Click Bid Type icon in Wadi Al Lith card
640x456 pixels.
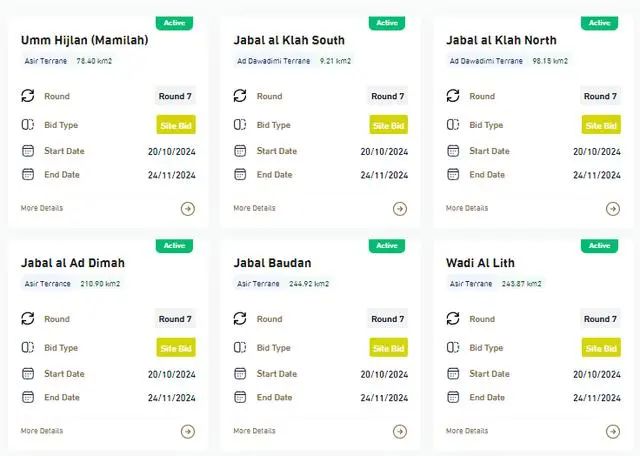[453, 348]
